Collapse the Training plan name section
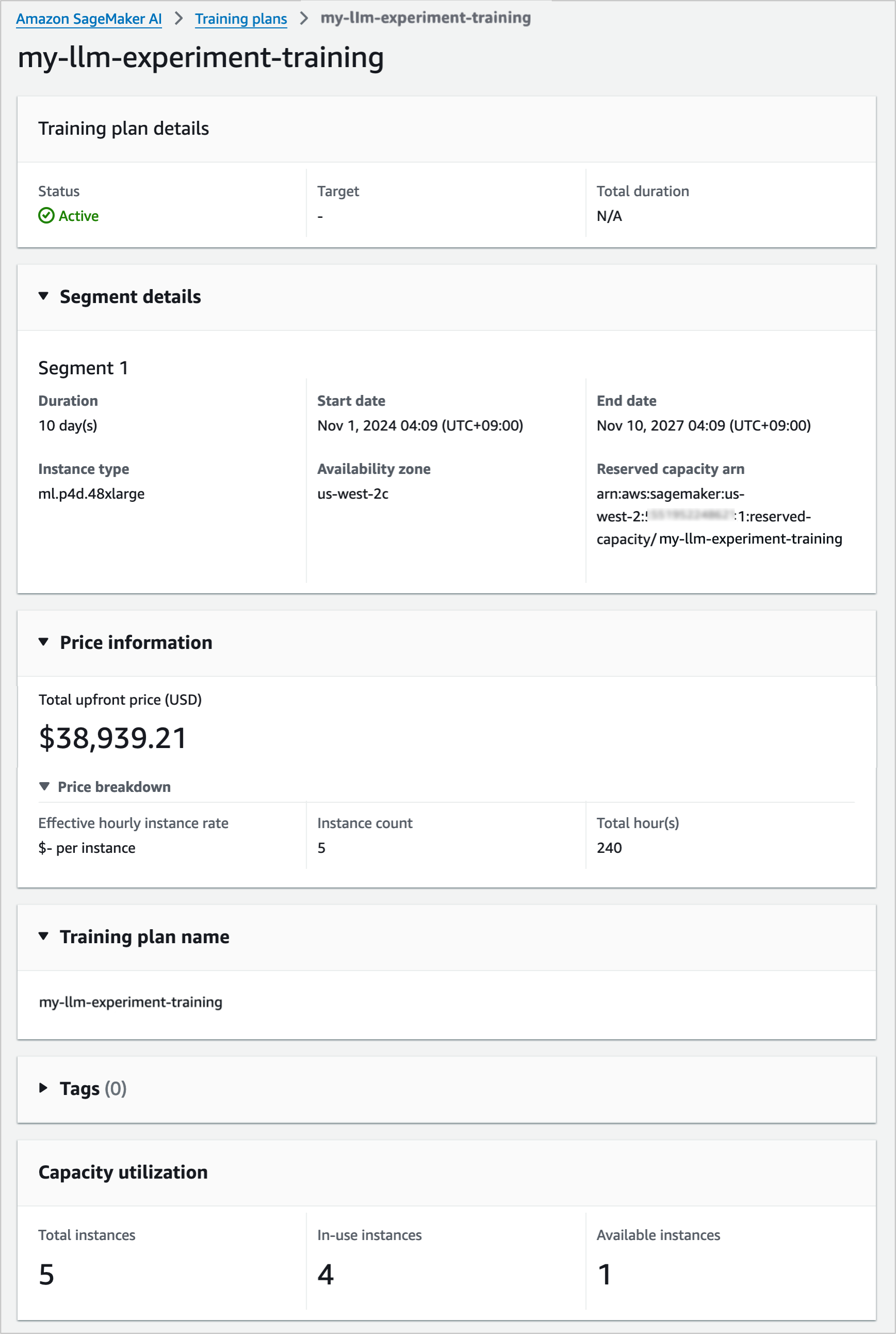This screenshot has width=896, height=1334. click(43, 936)
